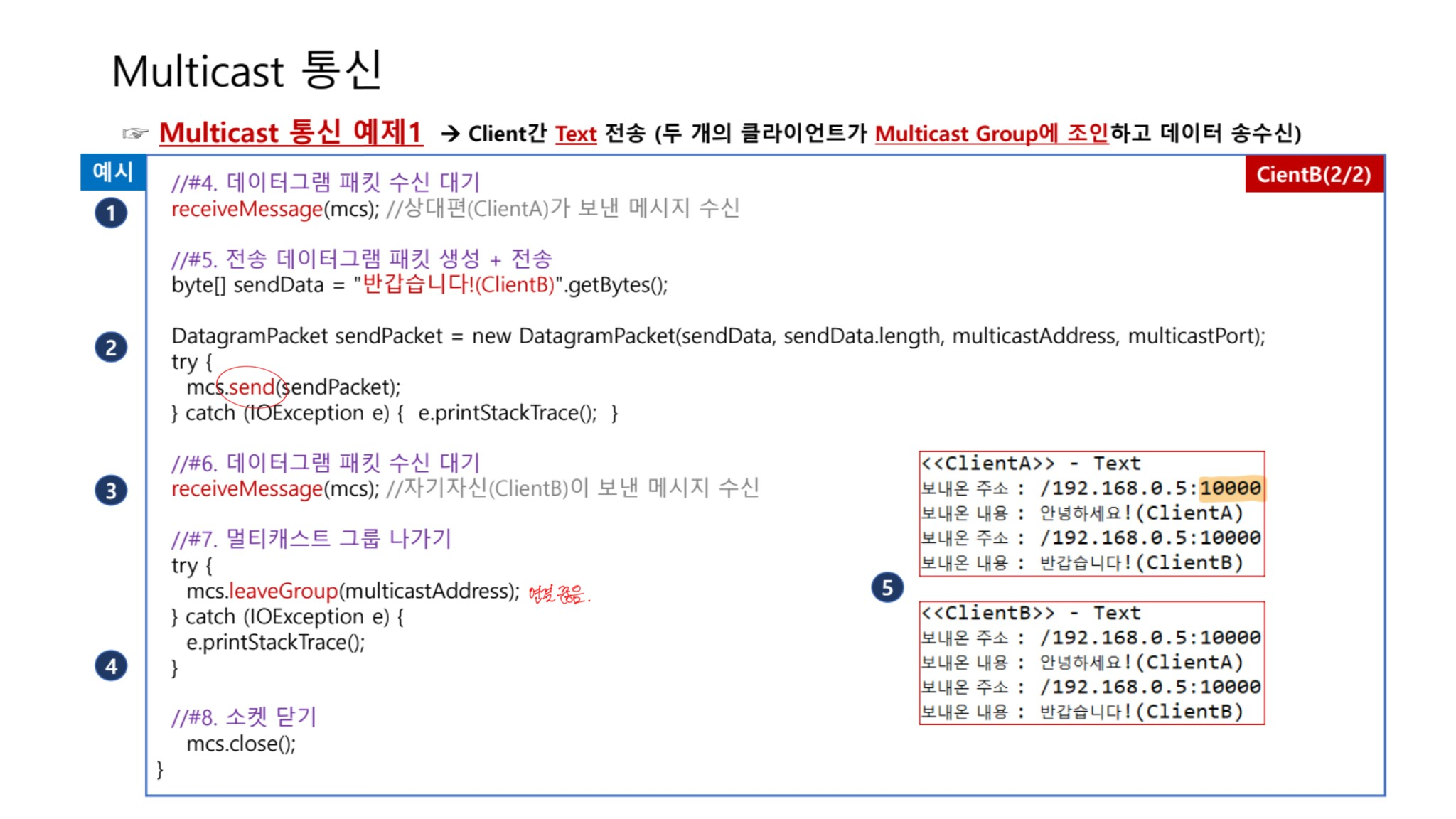Click the blue 예시 label tab
The image size is (1456, 819).
pyautogui.click(x=113, y=172)
